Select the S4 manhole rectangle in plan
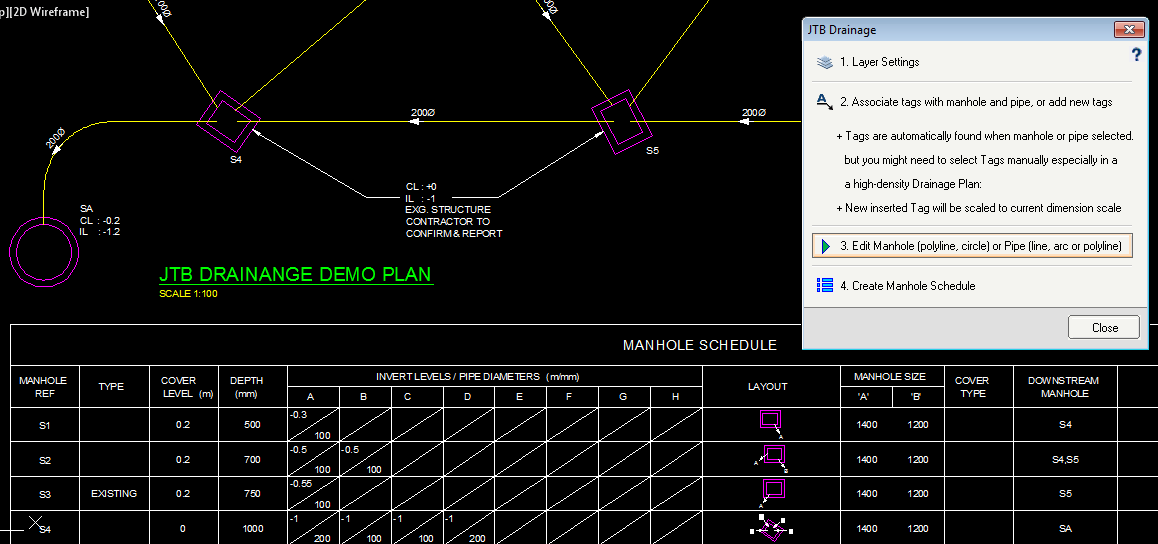Viewport: 1158px width, 544px height. coord(229,121)
